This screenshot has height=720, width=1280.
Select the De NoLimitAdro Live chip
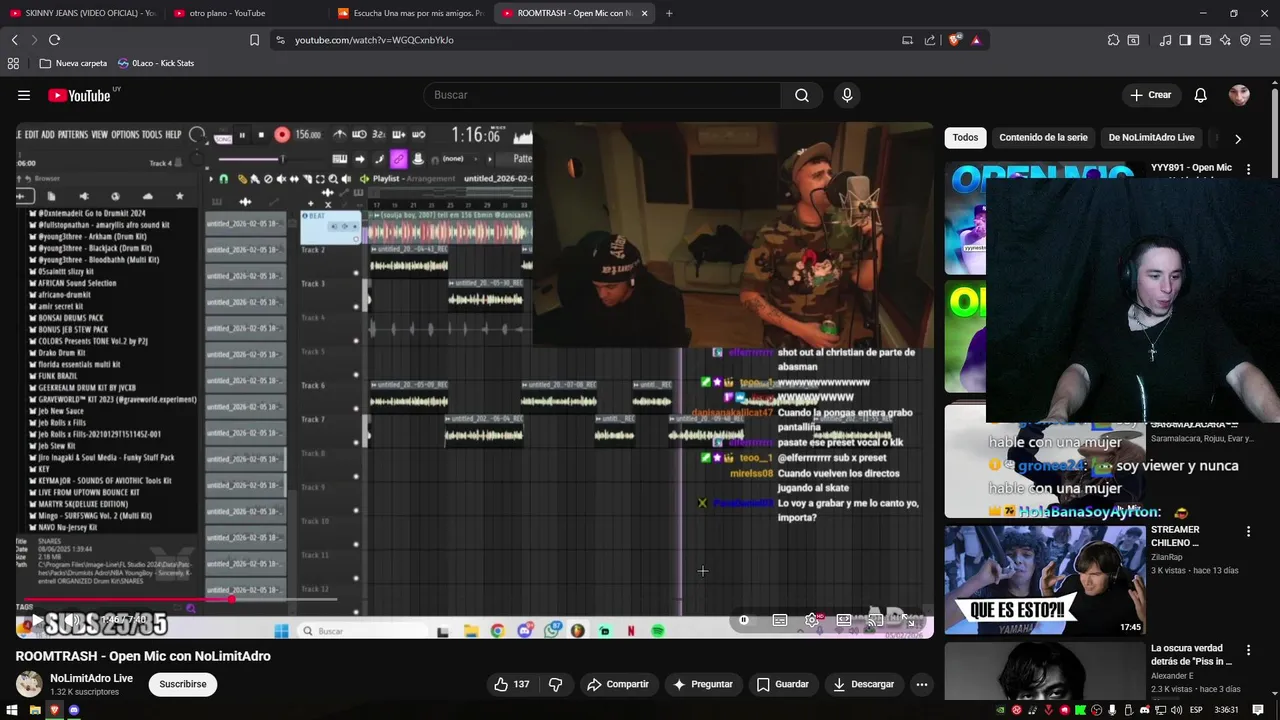tap(1151, 138)
